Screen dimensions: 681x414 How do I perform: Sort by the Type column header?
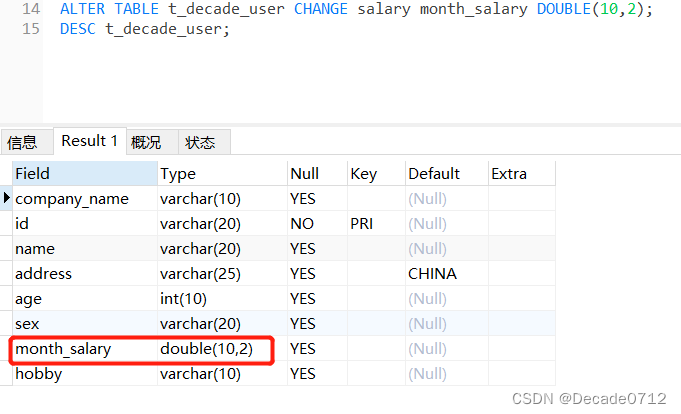click(x=221, y=174)
